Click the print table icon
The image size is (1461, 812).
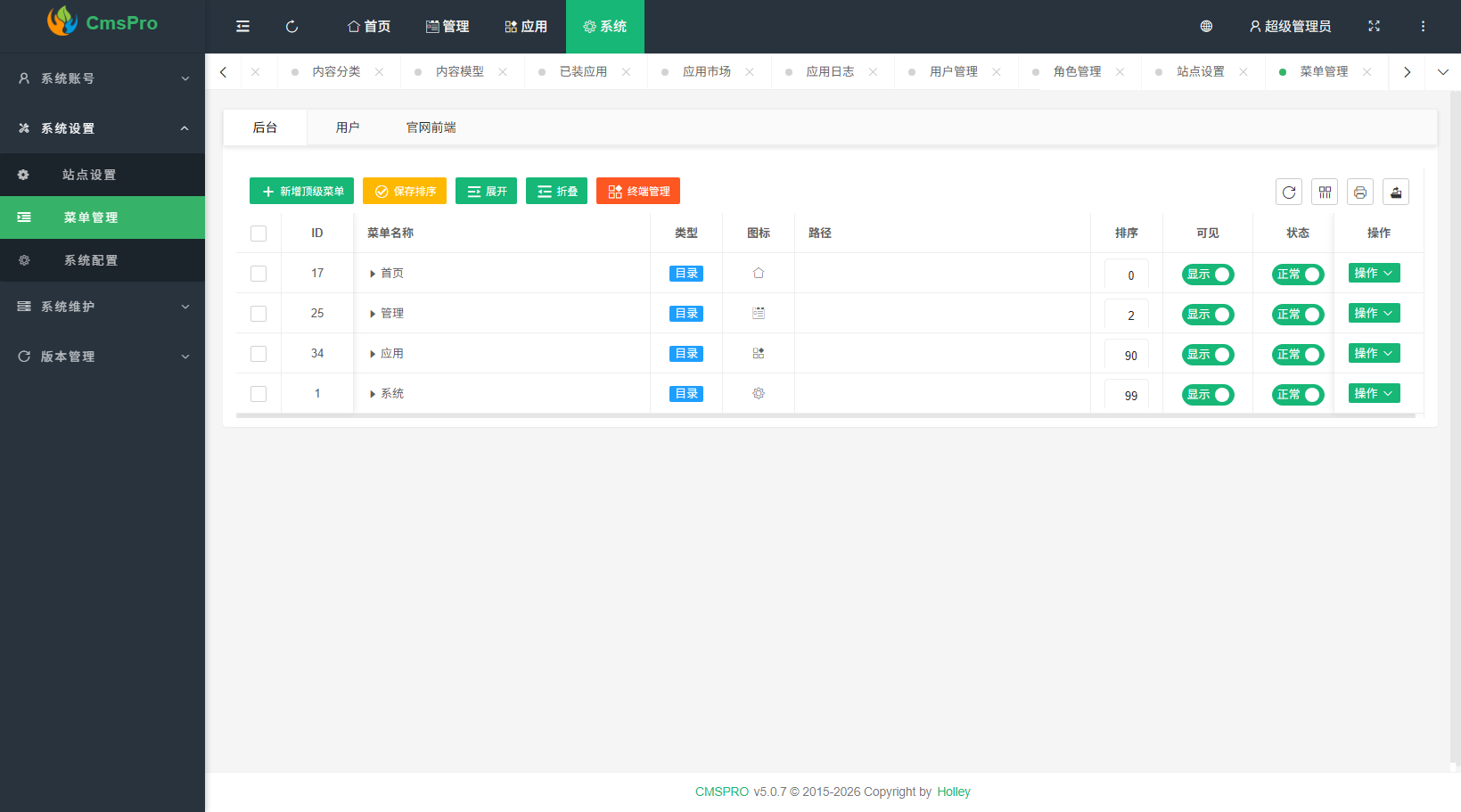(x=1360, y=192)
